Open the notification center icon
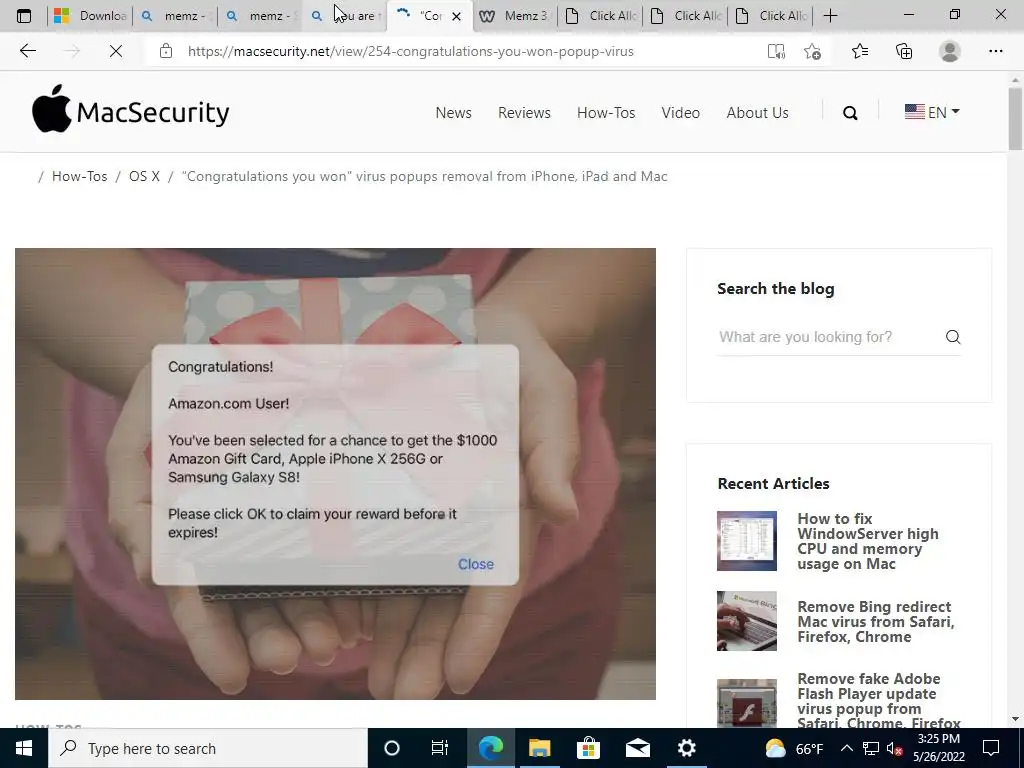Viewport: 1024px width, 768px height. tap(991, 748)
